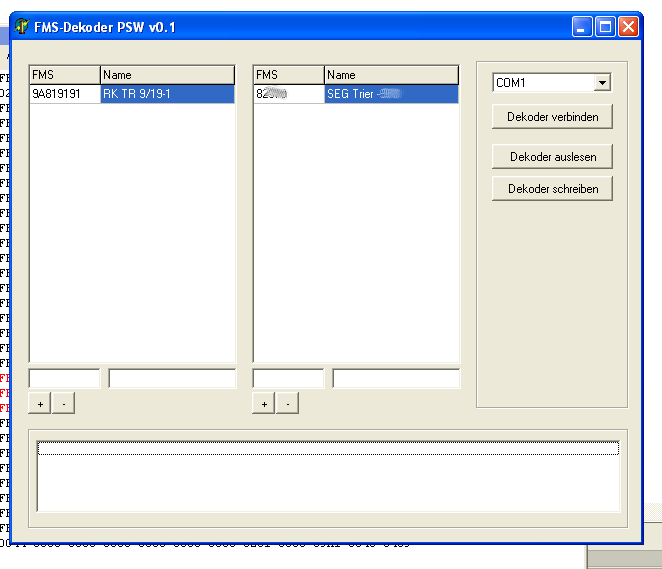Image resolution: width=662 pixels, height=569 pixels.
Task: Sort by FMS header above 9A819191
Action: pyautogui.click(x=64, y=75)
